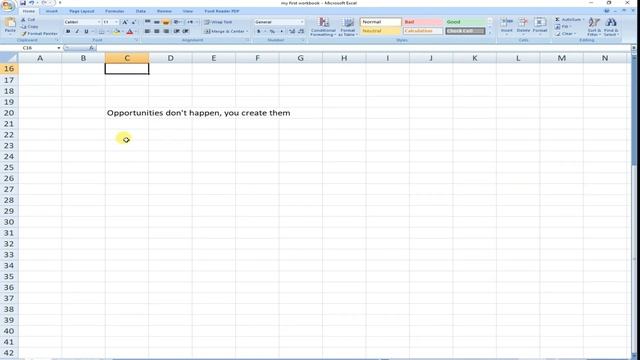Save the workbook from Quick Access Toolbar
Viewport: 640px width, 360px height.
click(23, 3)
